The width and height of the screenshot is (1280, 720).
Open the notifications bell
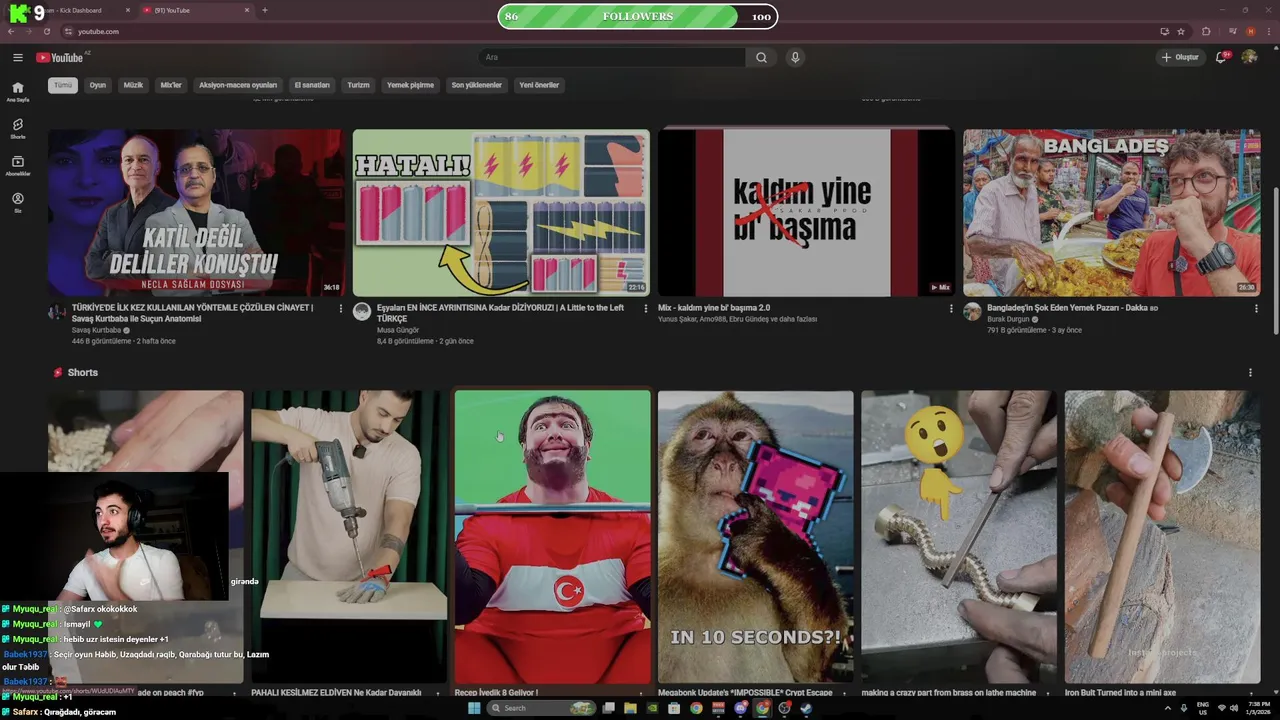(x=1221, y=57)
